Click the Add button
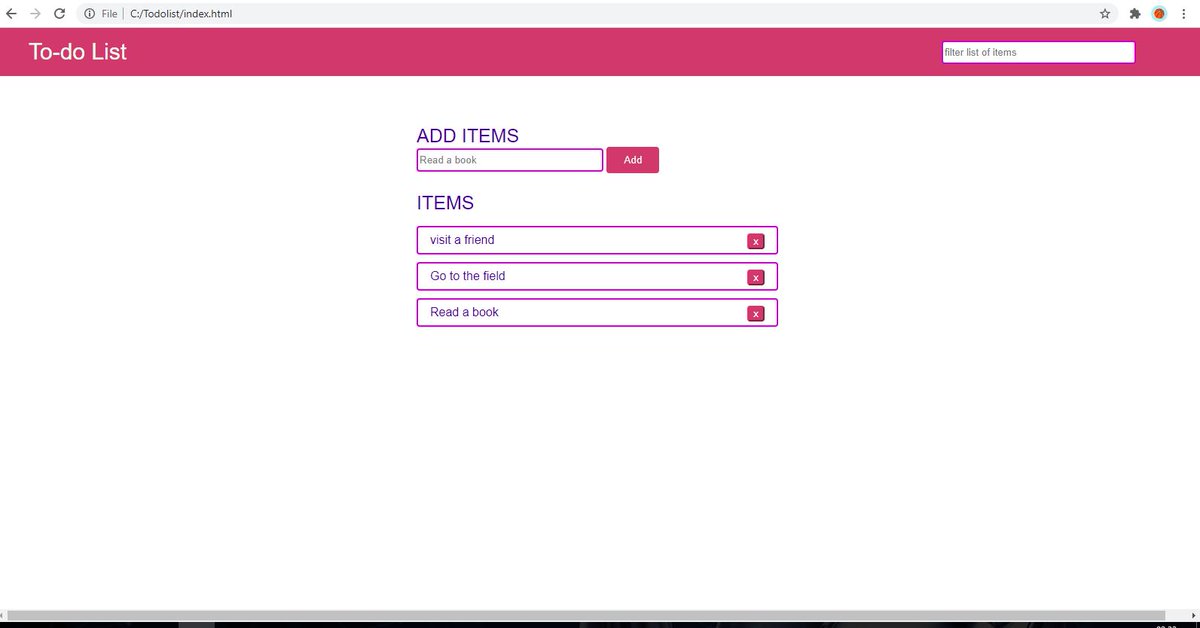 (x=632, y=159)
